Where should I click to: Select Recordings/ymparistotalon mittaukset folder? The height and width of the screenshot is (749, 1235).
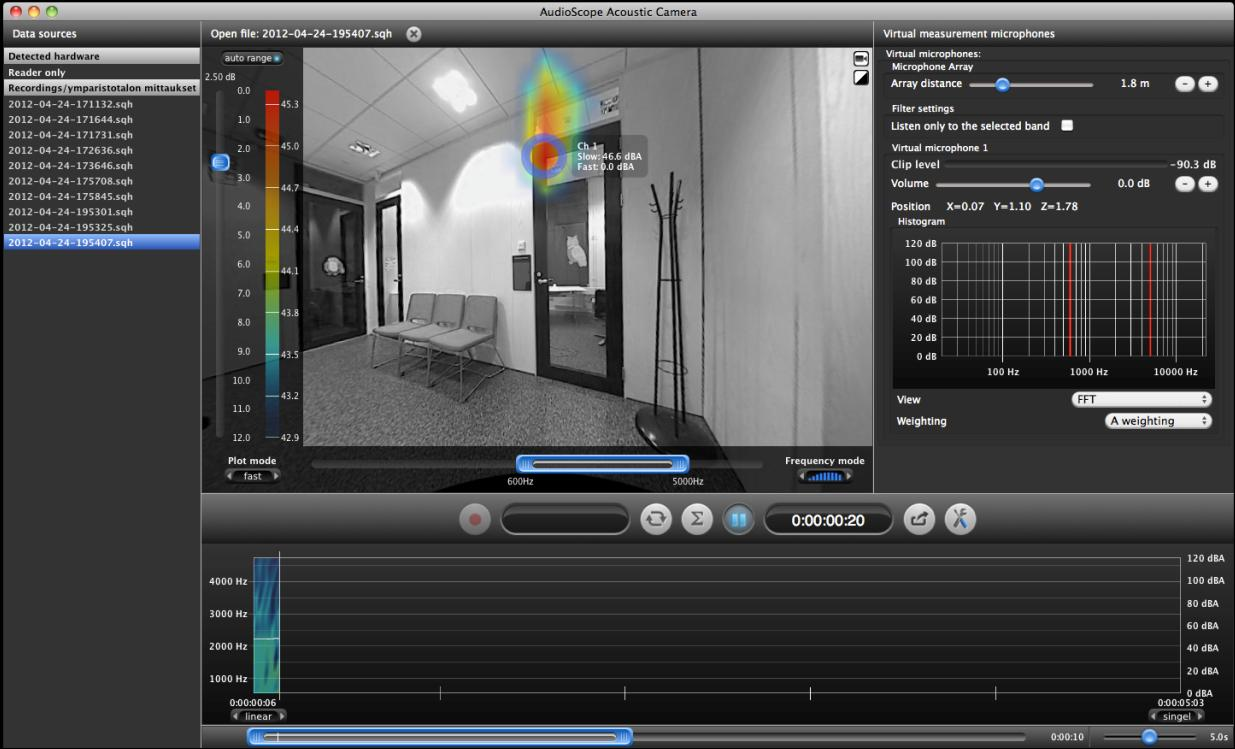coord(101,88)
